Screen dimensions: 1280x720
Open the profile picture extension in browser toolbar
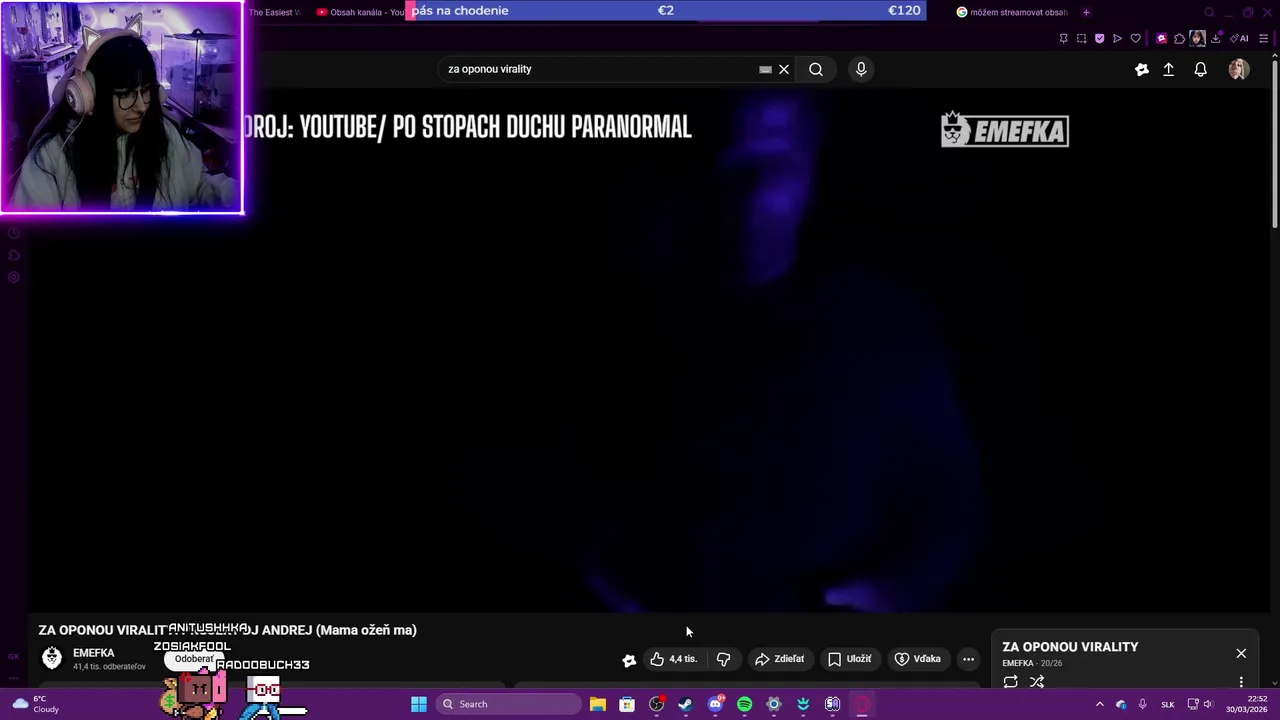click(x=1197, y=38)
